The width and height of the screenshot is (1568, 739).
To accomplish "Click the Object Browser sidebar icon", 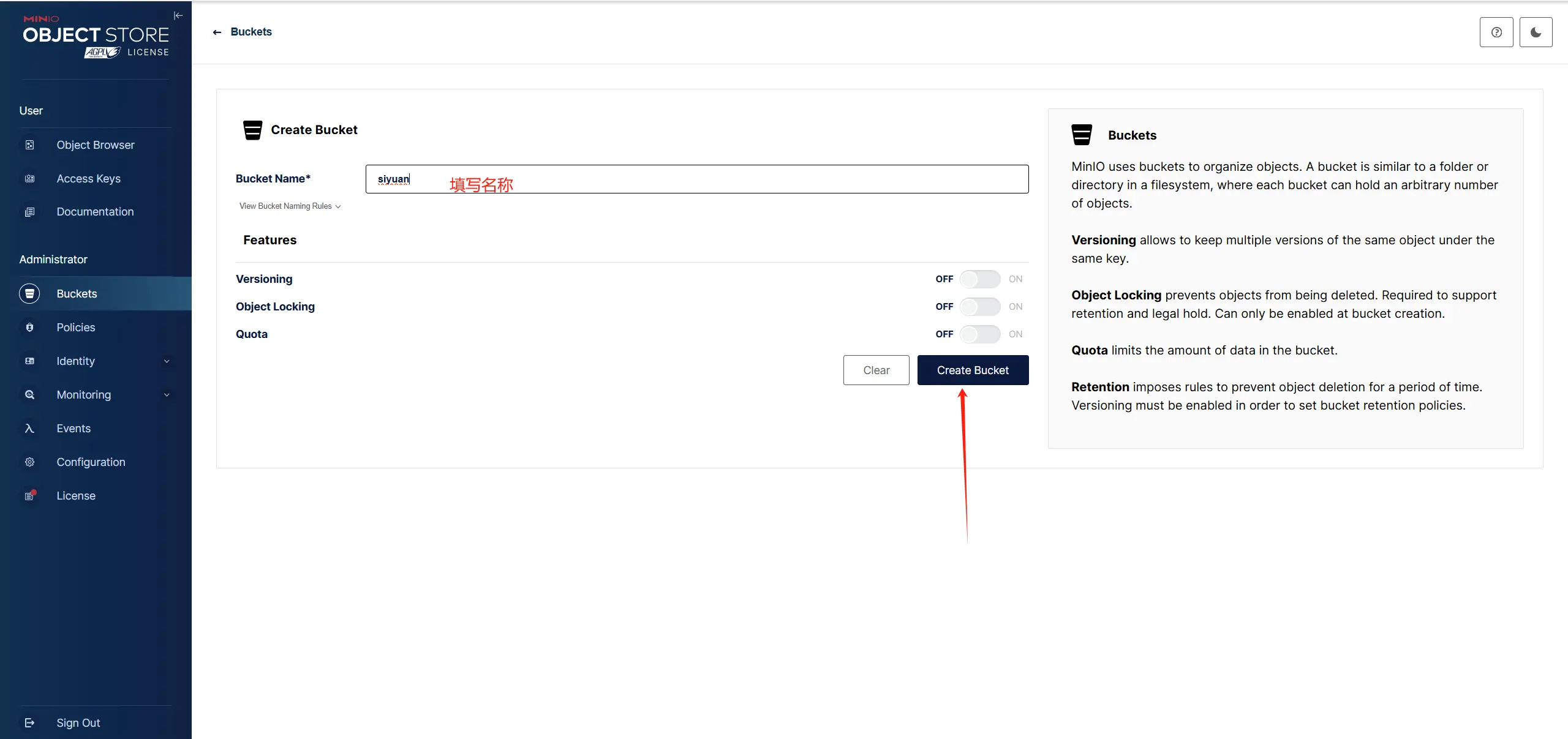I will [x=29, y=145].
